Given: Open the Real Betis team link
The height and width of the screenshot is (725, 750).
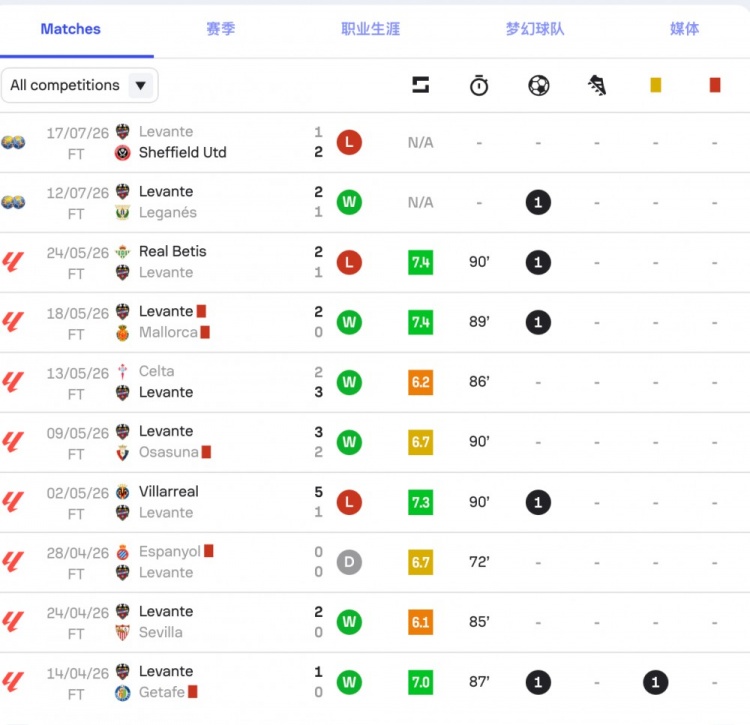Looking at the screenshot, I should tap(173, 252).
